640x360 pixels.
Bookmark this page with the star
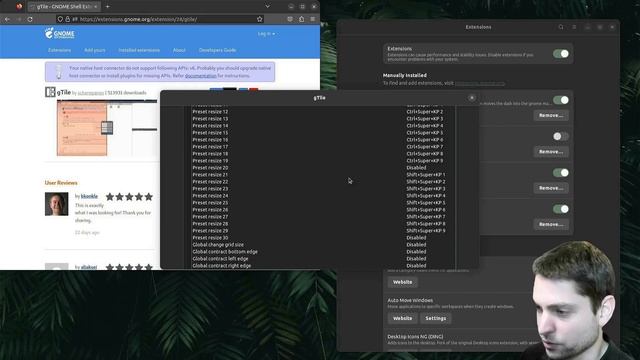coord(260,19)
